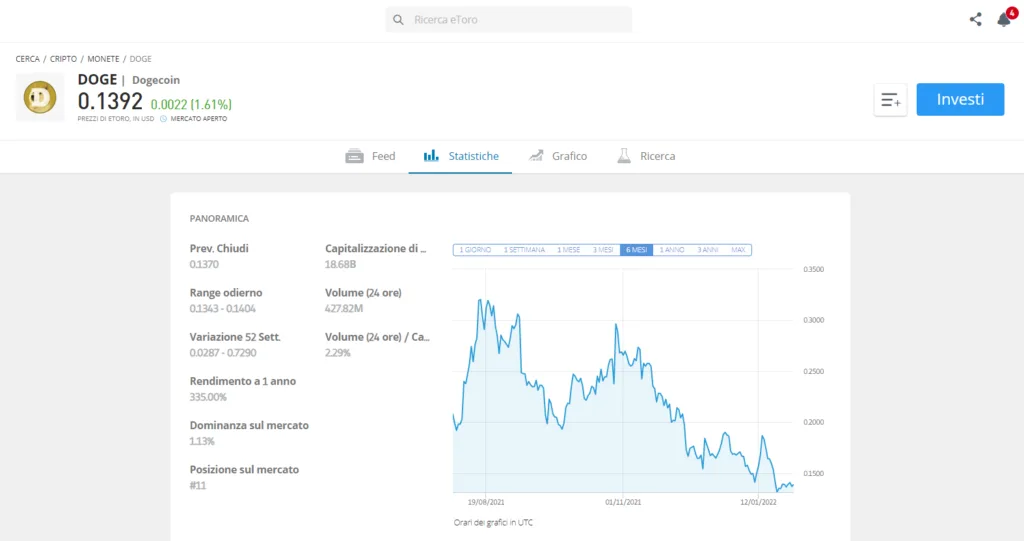Screen dimensions: 1024x541
Task: Click the 2.29% volume ratio value
Action: (338, 353)
